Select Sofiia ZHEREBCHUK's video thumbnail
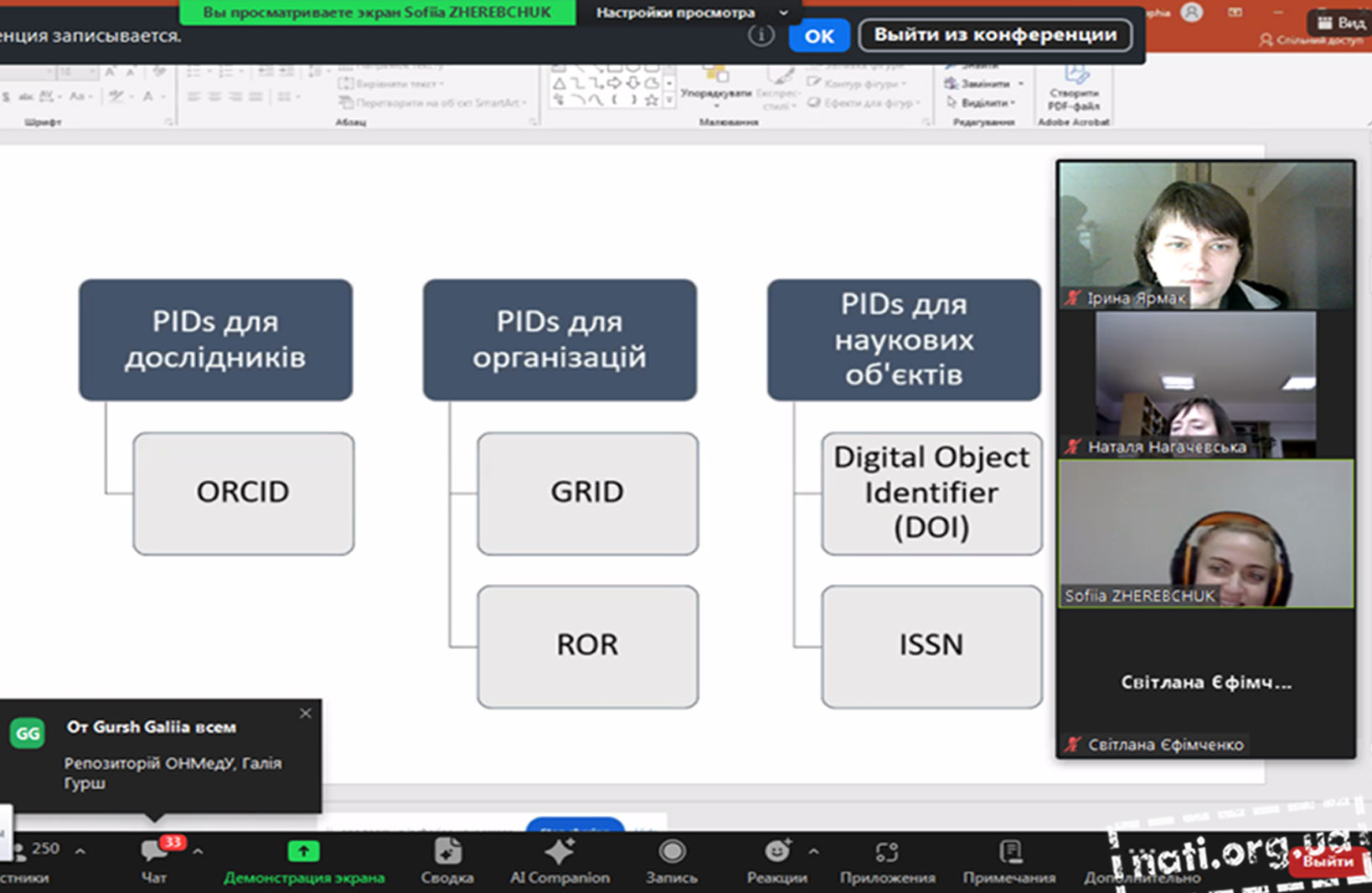 1205,534
